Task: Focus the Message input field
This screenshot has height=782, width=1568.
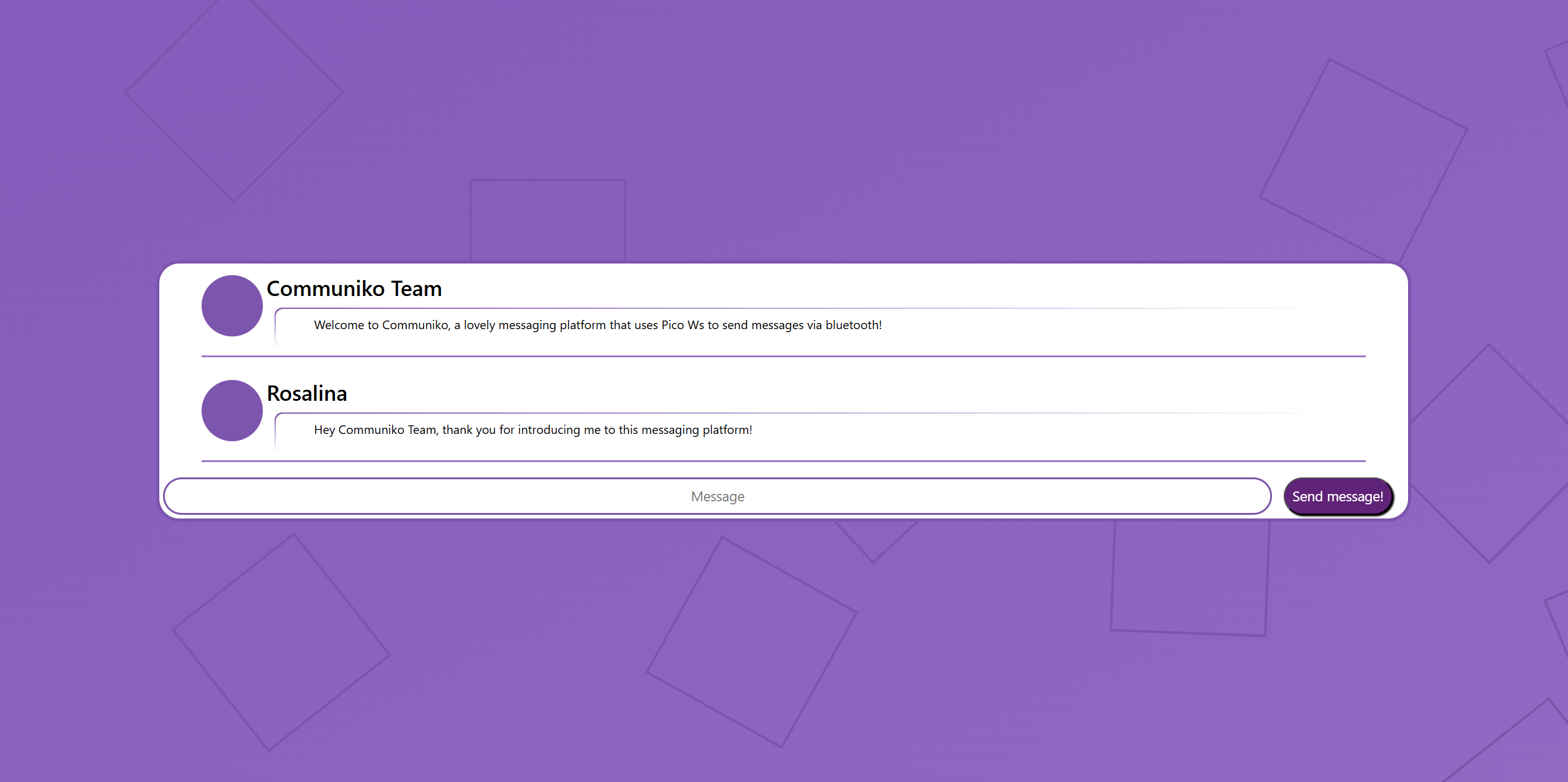Action: tap(717, 496)
